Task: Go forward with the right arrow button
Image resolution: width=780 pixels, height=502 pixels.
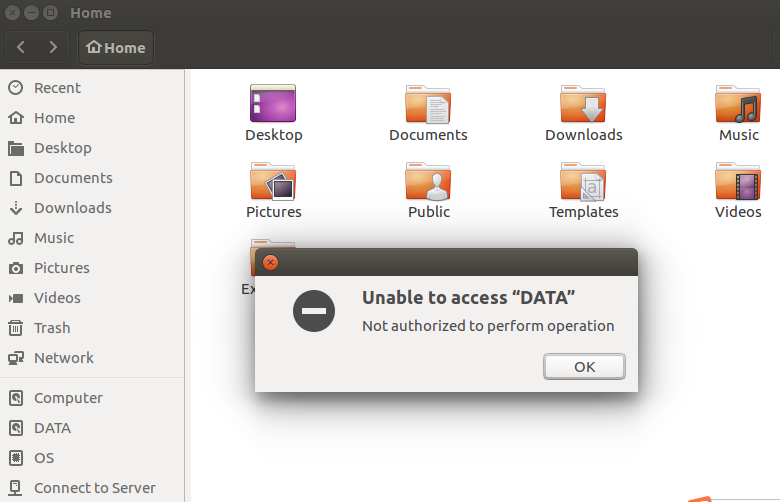Action: [x=53, y=47]
